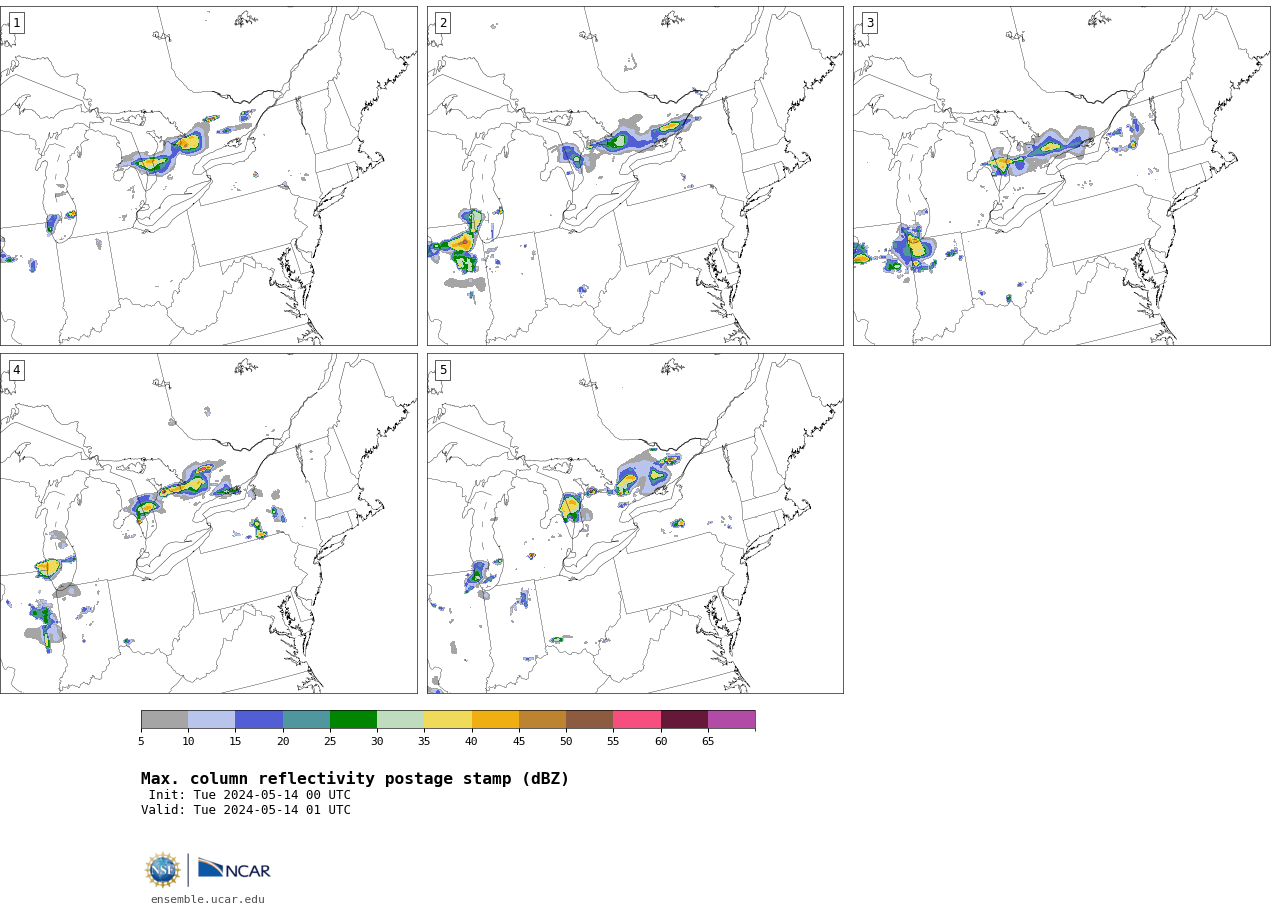Click the NSF logo icon
1280x910 pixels.
(x=163, y=870)
